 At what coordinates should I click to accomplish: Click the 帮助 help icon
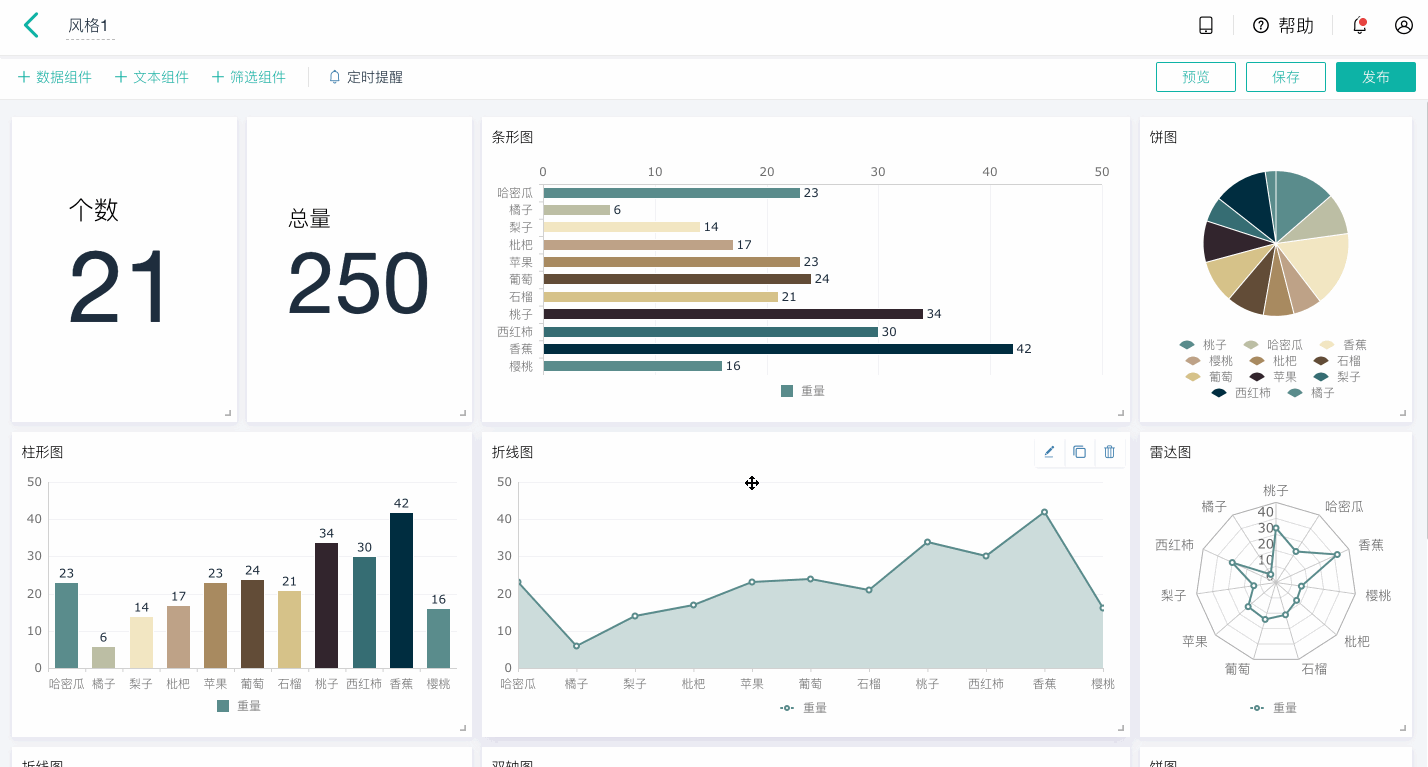[1283, 26]
